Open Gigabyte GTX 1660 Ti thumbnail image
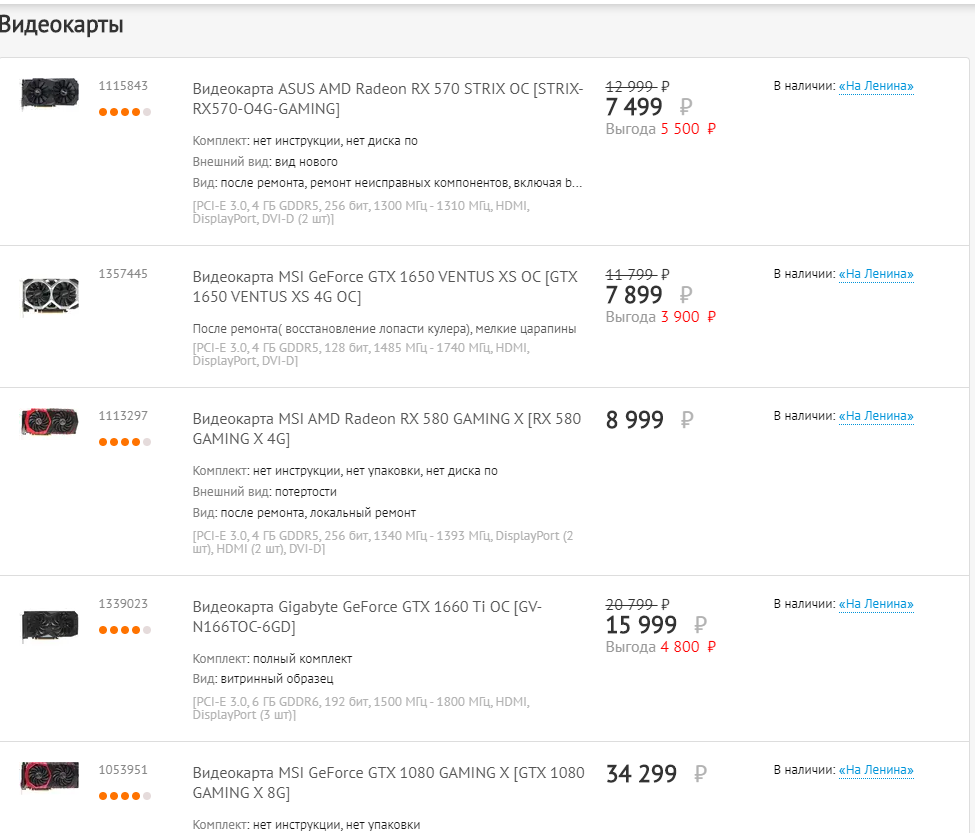 pos(50,625)
